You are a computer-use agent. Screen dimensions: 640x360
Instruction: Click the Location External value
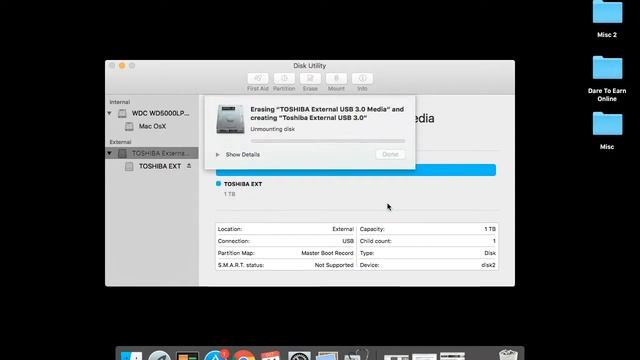343,229
